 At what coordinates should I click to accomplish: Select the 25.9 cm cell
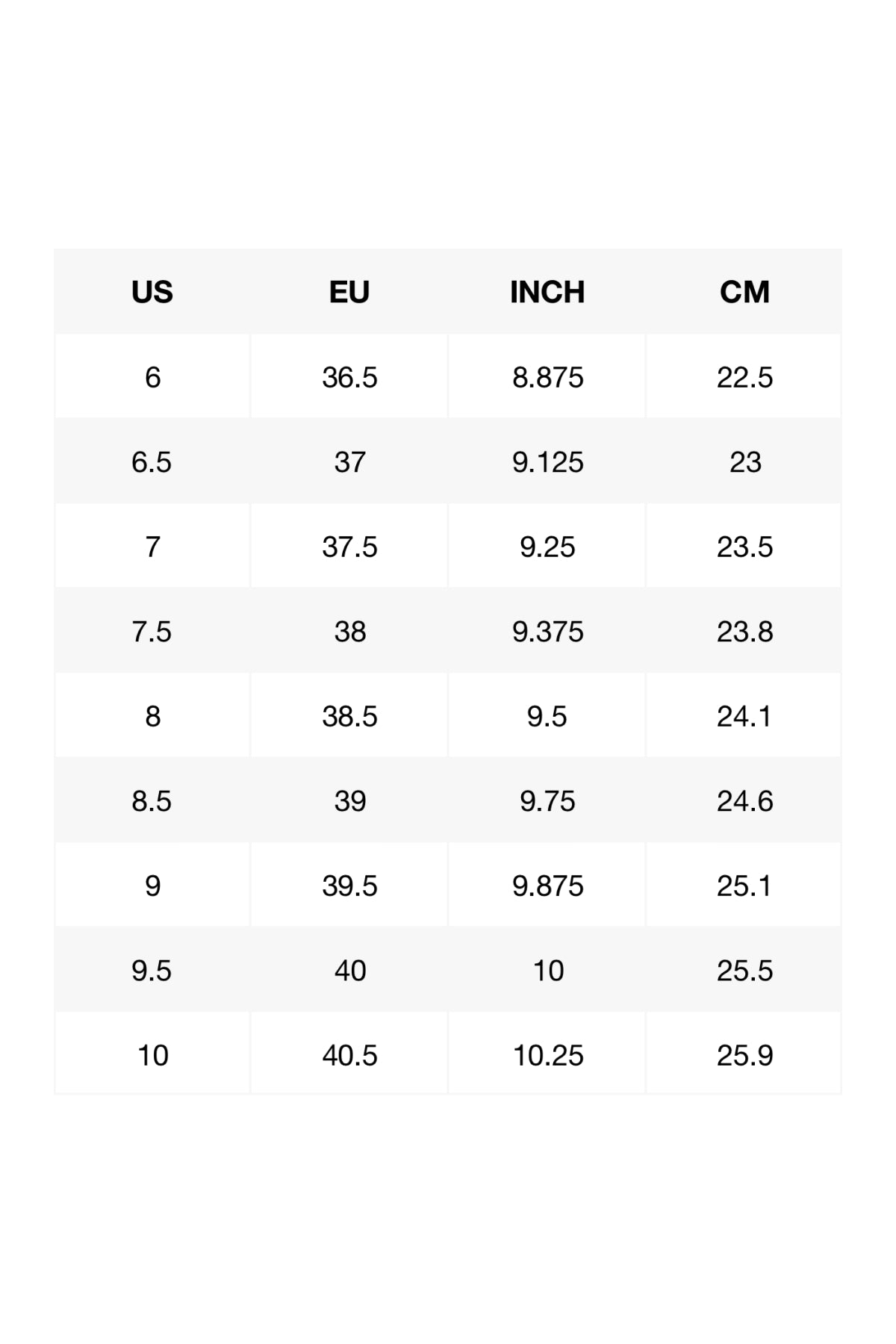coord(744,1055)
